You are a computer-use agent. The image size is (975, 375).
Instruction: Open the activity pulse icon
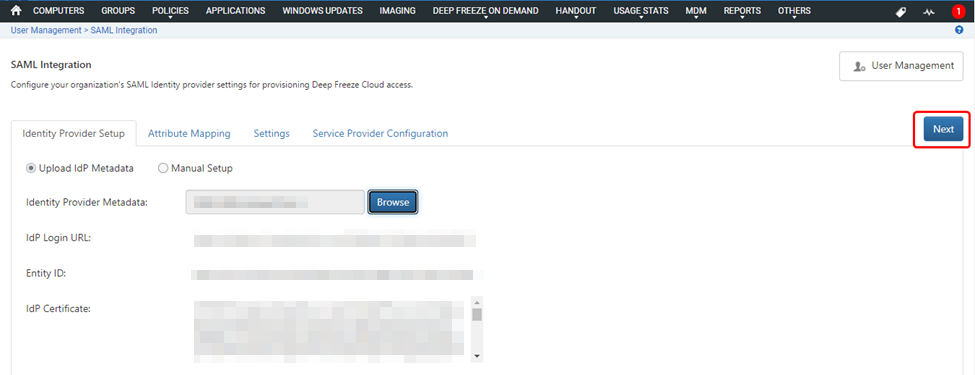pyautogui.click(x=929, y=12)
